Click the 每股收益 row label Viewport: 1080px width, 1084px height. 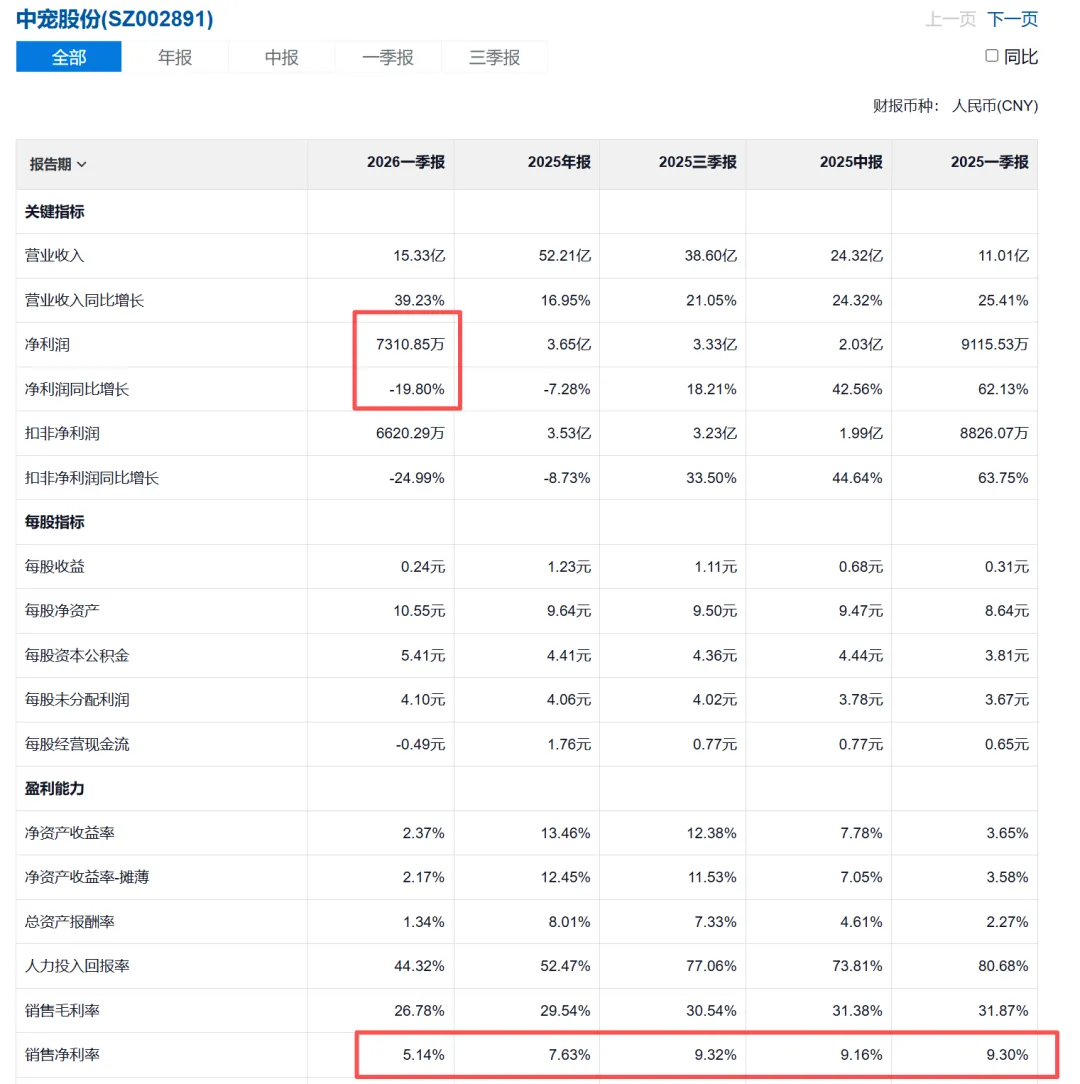tap(55, 567)
